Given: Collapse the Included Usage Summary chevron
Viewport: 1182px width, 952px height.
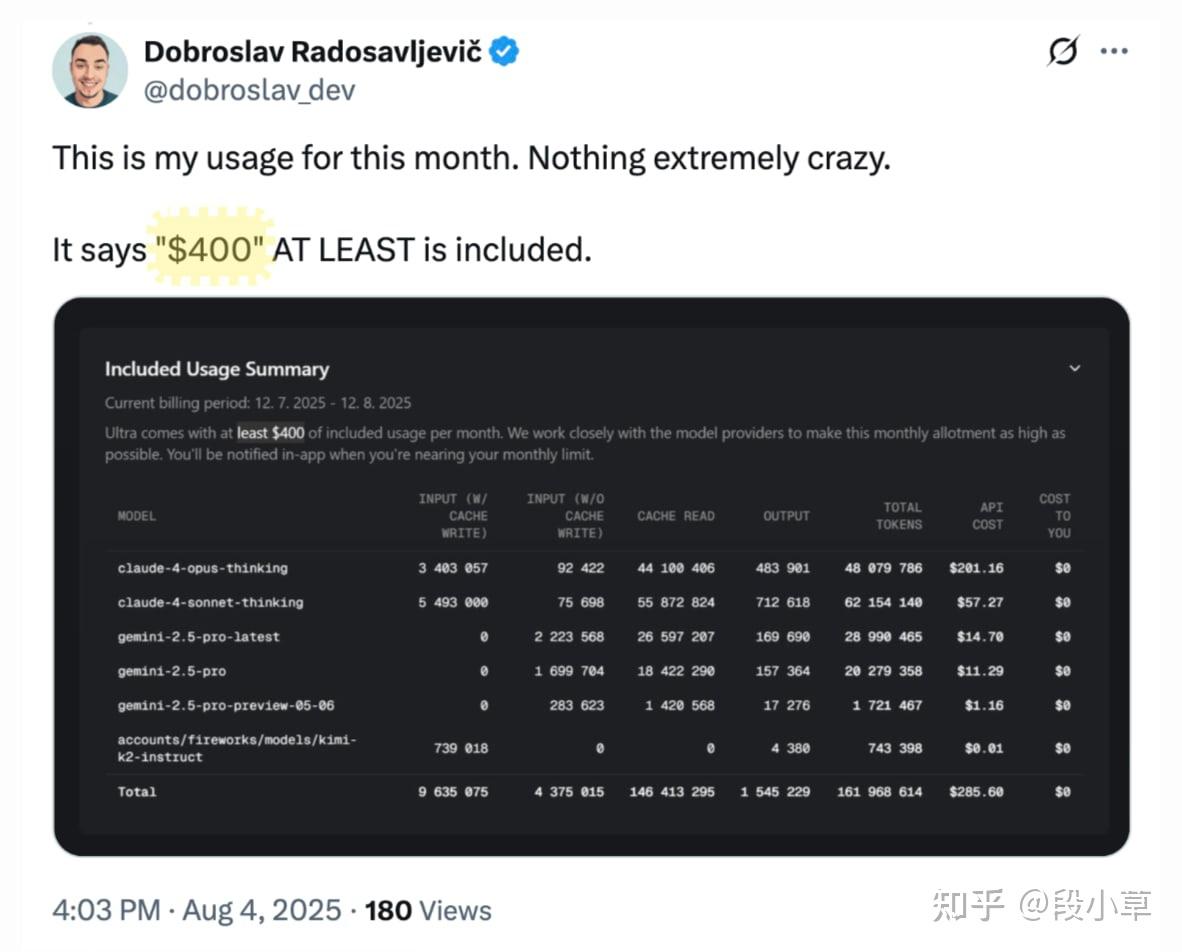Looking at the screenshot, I should (x=1075, y=368).
